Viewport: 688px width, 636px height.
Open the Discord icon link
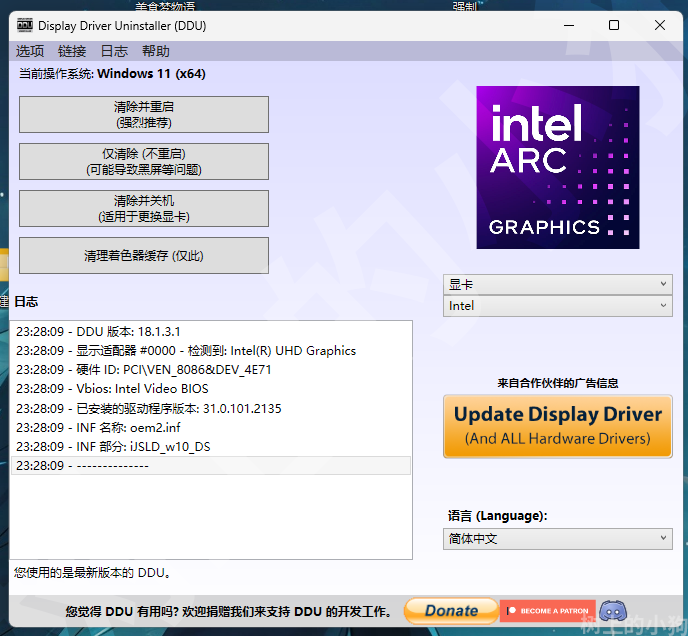pos(613,611)
